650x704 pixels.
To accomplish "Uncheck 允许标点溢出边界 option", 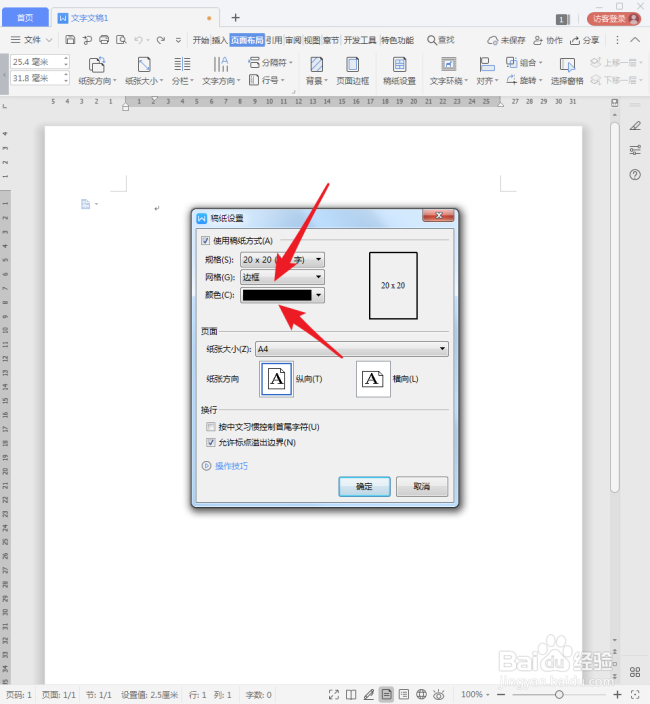I will pyautogui.click(x=211, y=442).
